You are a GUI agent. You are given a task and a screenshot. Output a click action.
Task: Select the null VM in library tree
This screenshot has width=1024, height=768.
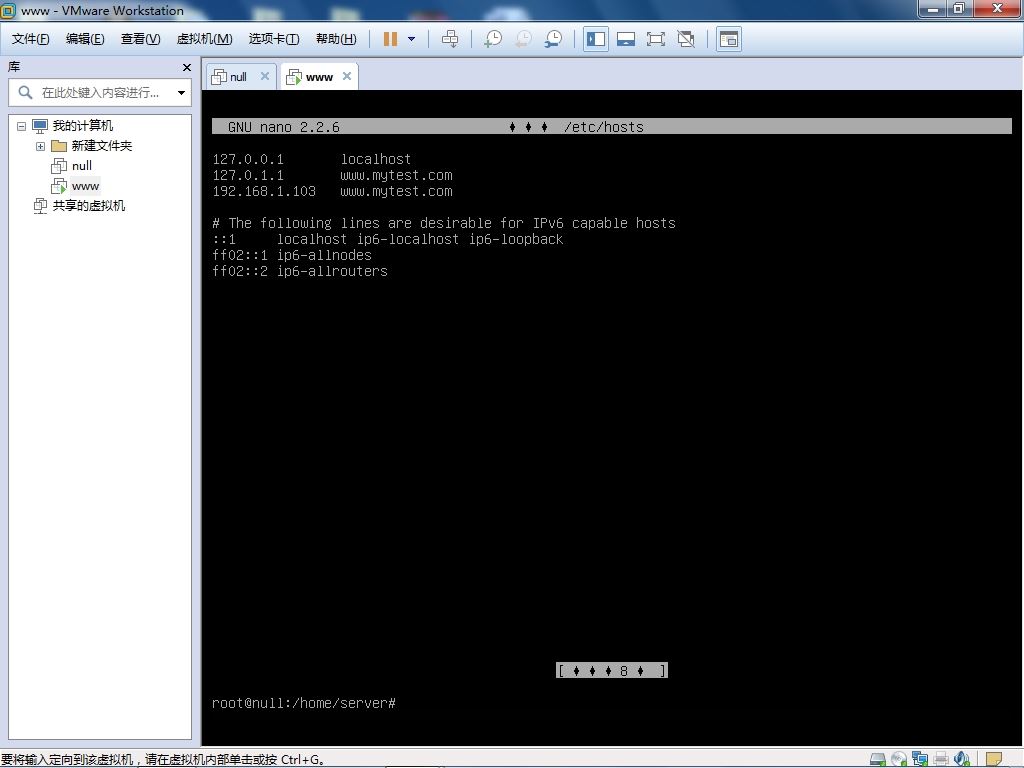82,166
